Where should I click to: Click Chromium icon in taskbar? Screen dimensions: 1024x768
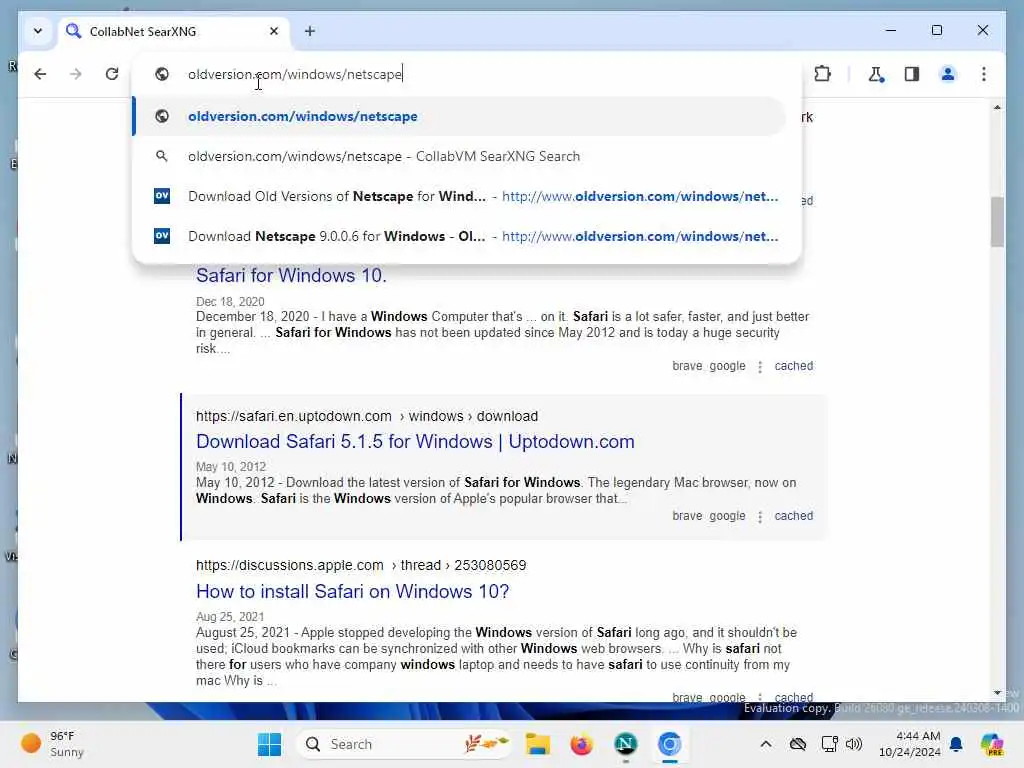(669, 744)
